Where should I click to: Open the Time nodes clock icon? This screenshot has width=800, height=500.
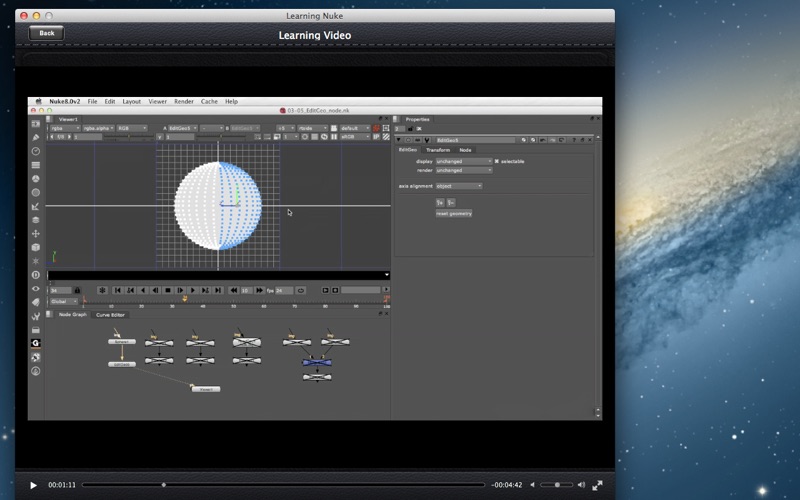coord(36,151)
